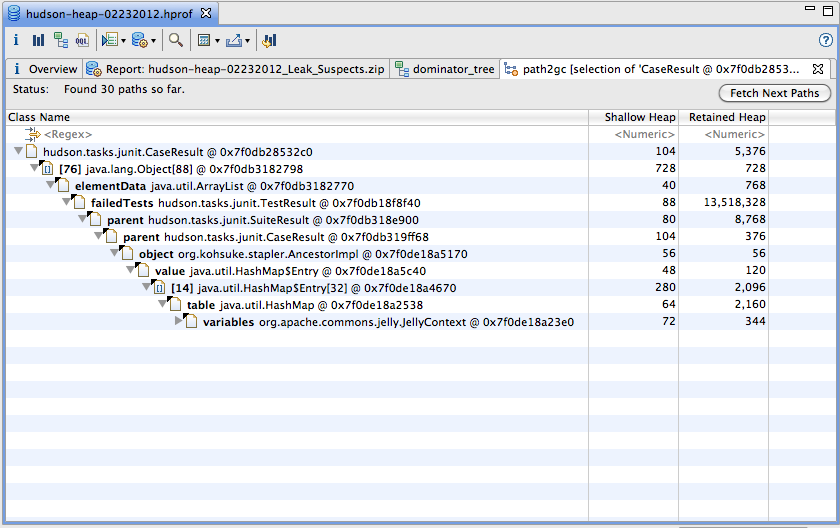This screenshot has width=840, height=528.
Task: Open the Query Browser dropdown arrow
Action: tap(153, 41)
